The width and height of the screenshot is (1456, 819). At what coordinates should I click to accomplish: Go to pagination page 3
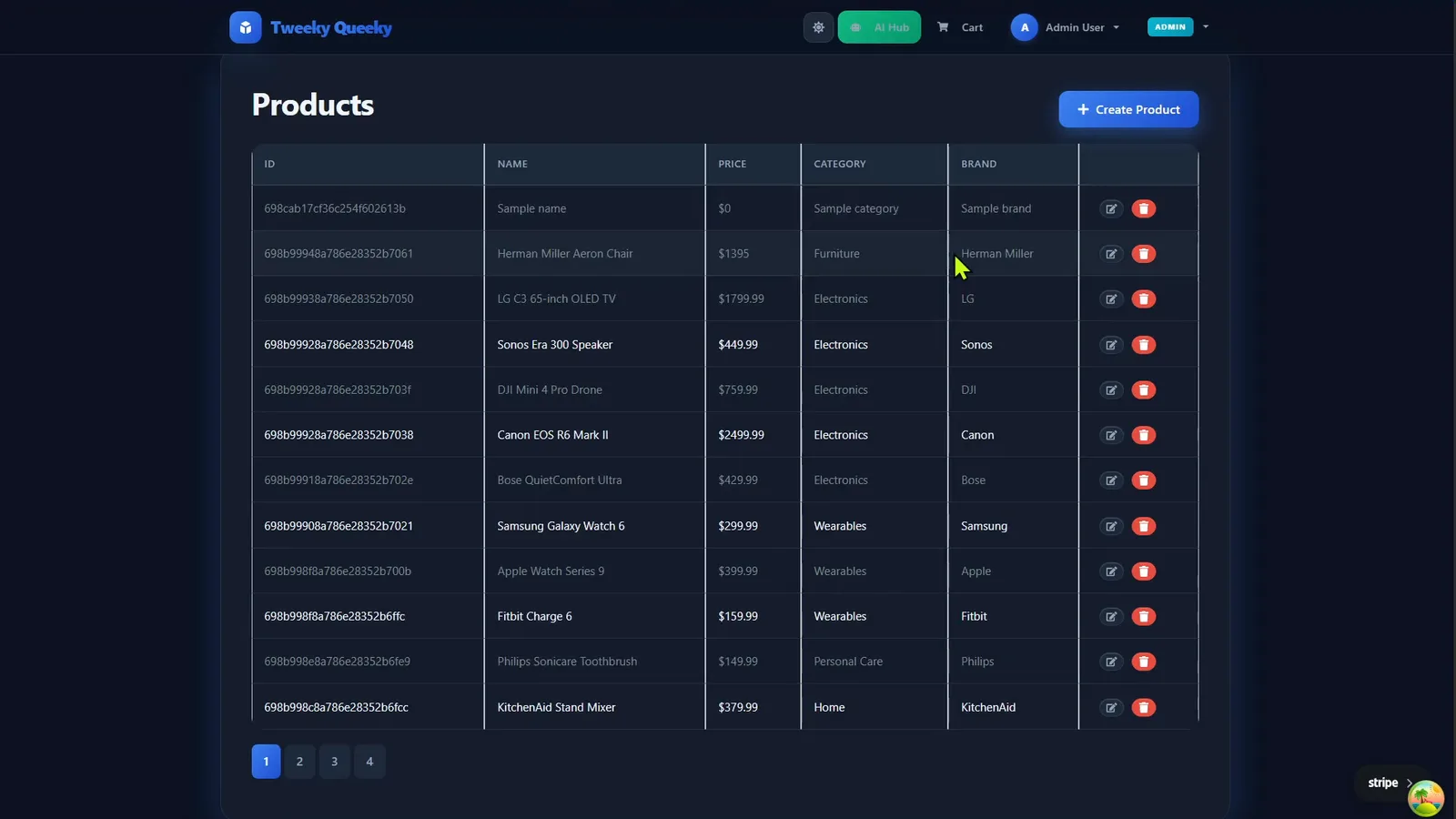(334, 762)
